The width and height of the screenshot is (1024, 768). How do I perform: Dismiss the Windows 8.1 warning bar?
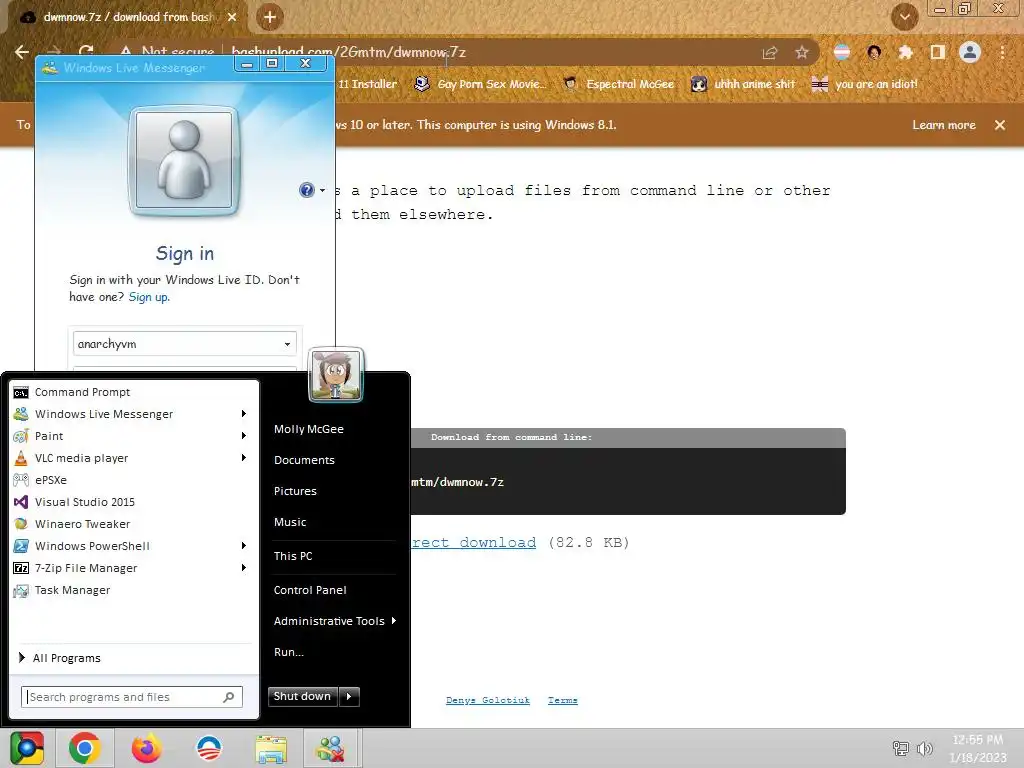tap(1000, 125)
